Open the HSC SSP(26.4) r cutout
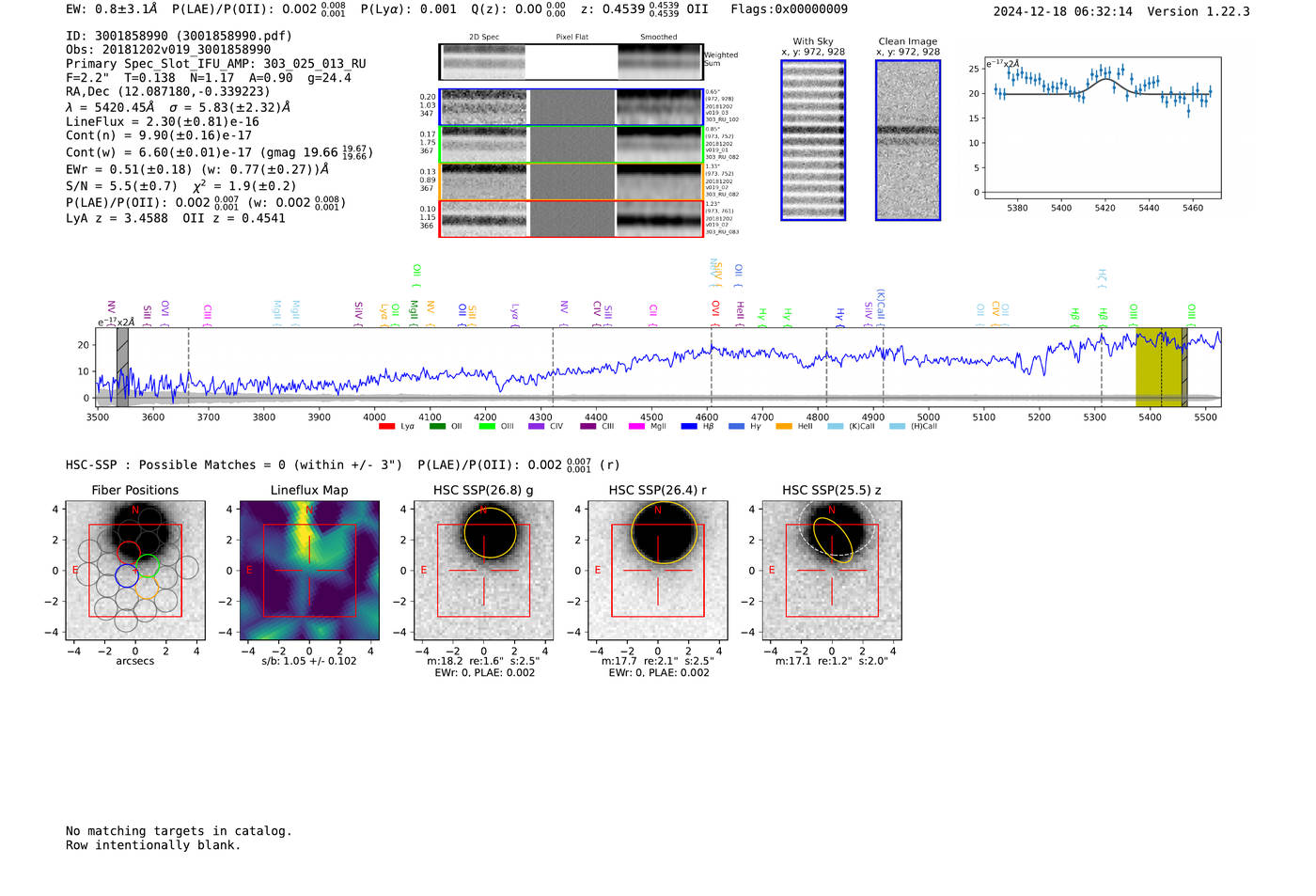The width and height of the screenshot is (1316, 896). (x=657, y=571)
